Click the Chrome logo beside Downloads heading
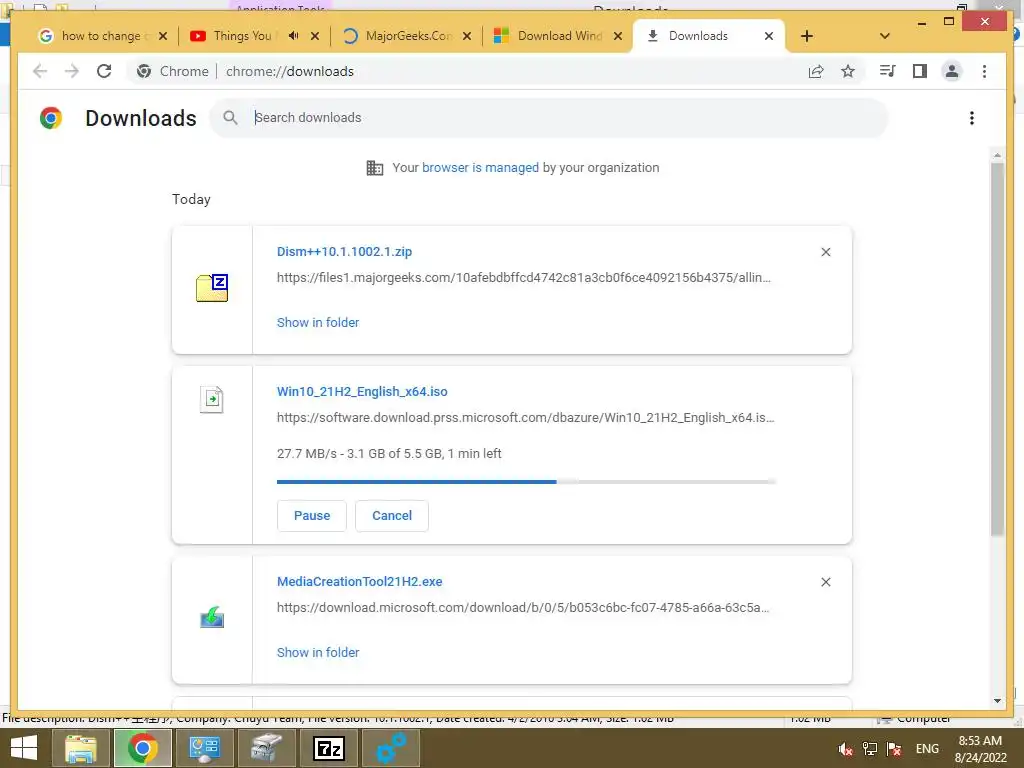Screen dimensions: 1024x768 click(x=50, y=118)
